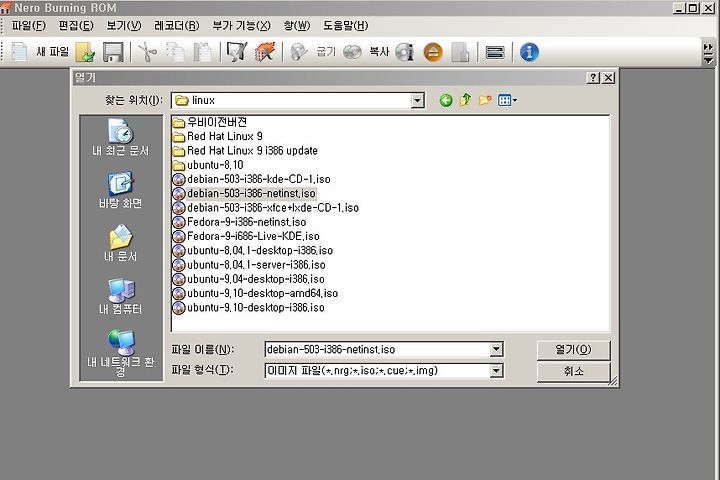
Task: Open the 내 최근 문서 shortcut
Action: point(121,137)
